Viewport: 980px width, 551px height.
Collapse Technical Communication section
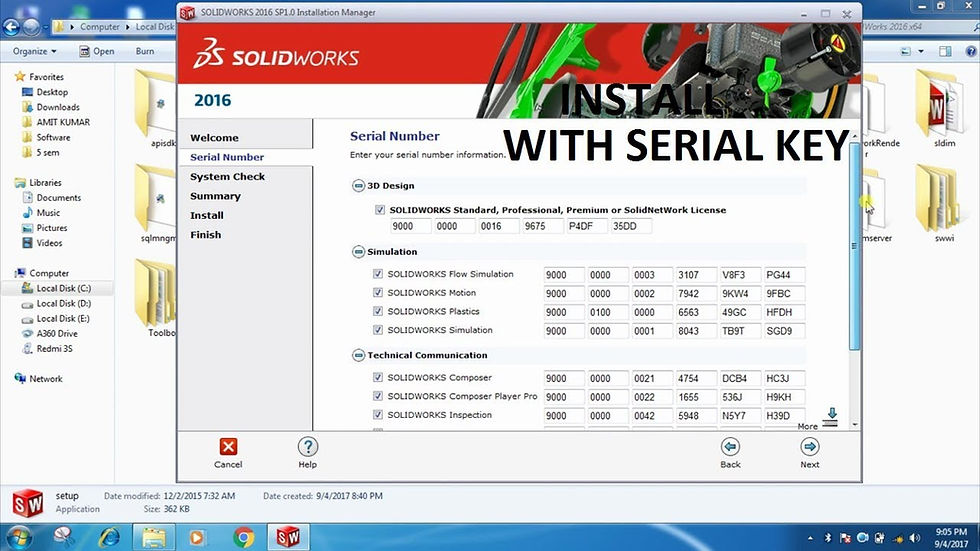click(358, 355)
